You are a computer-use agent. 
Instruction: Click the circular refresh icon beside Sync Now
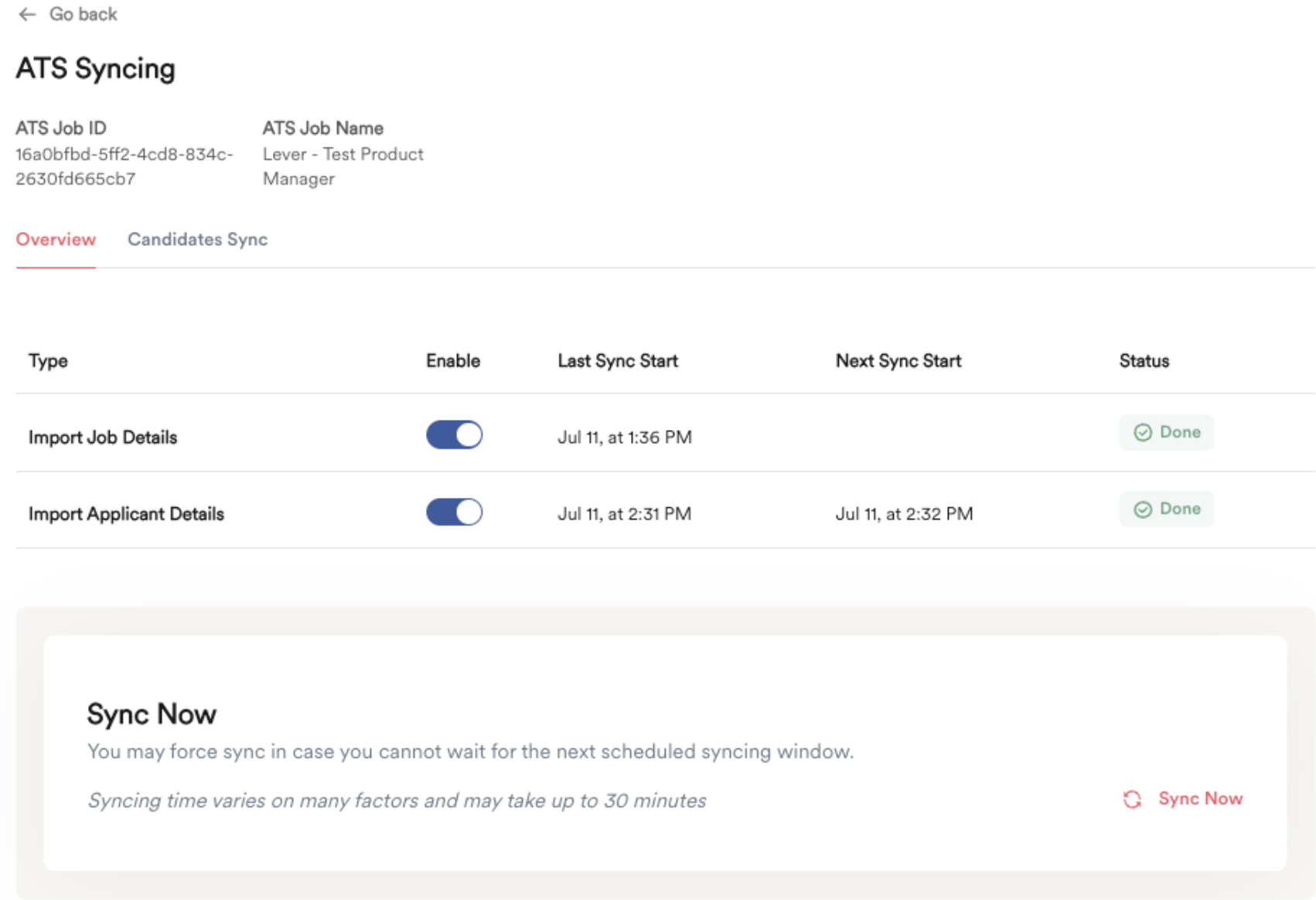(1132, 799)
